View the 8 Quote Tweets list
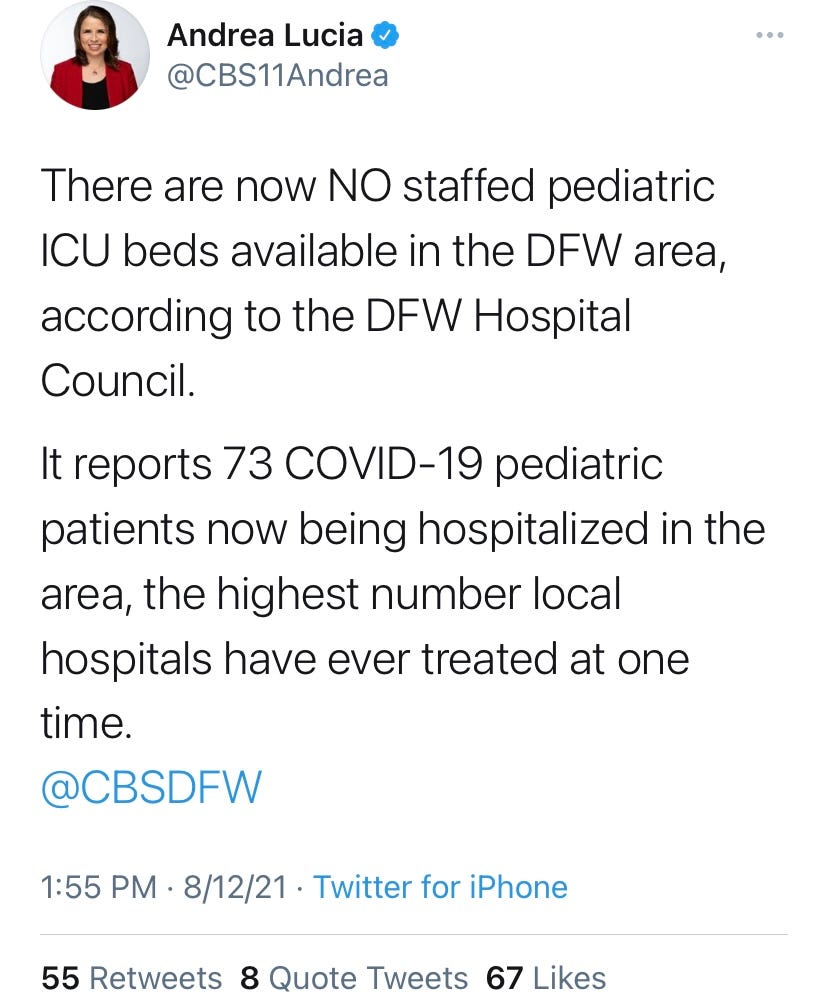Image resolution: width=828 pixels, height=1007 pixels. [x=354, y=978]
